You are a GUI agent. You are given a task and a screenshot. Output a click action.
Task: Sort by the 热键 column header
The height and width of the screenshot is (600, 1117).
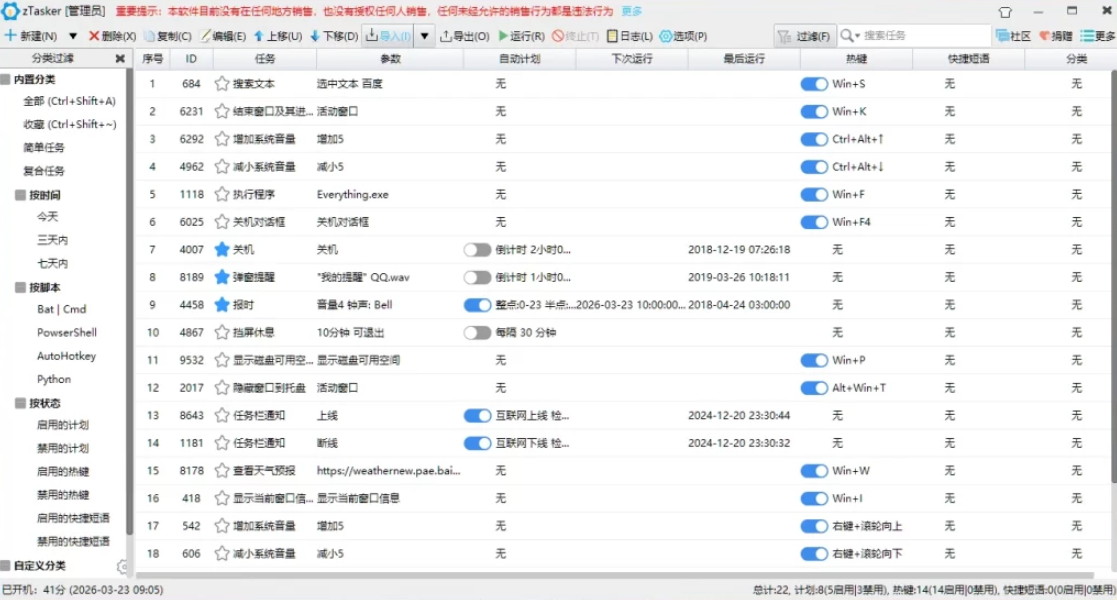coord(856,58)
